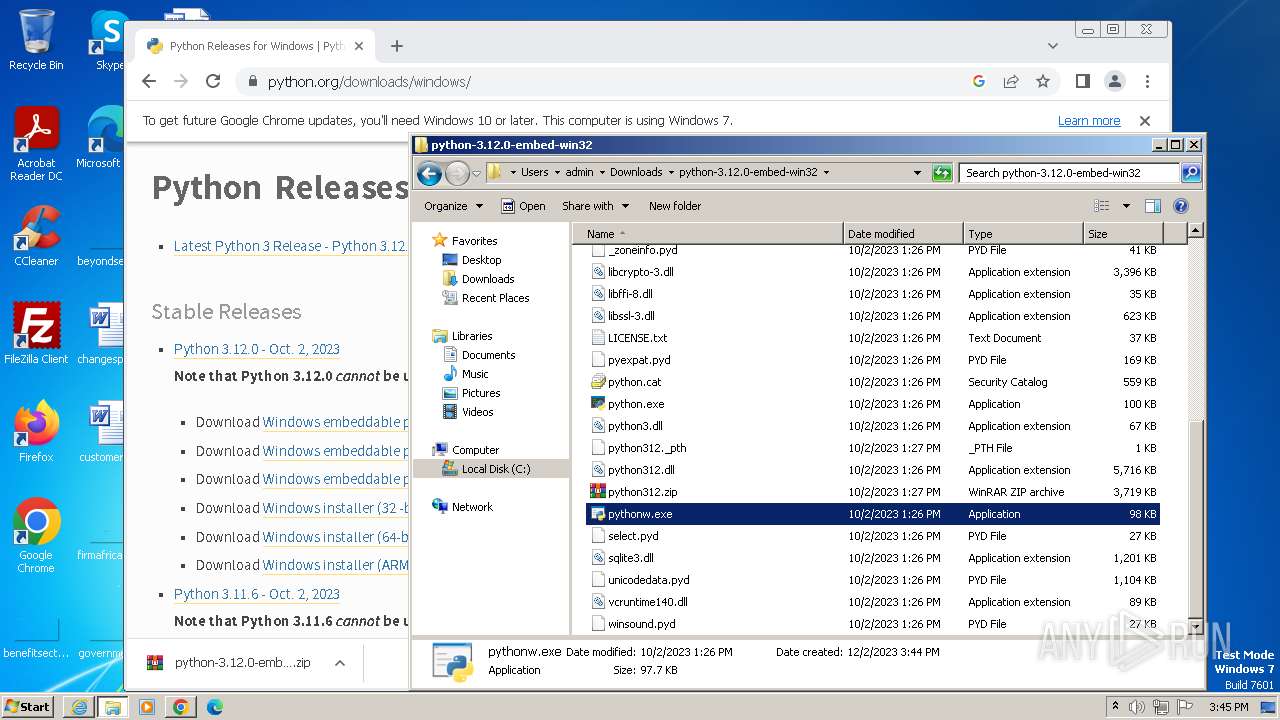1280x720 pixels.
Task: Open address bar history dropdown
Action: tap(917, 173)
